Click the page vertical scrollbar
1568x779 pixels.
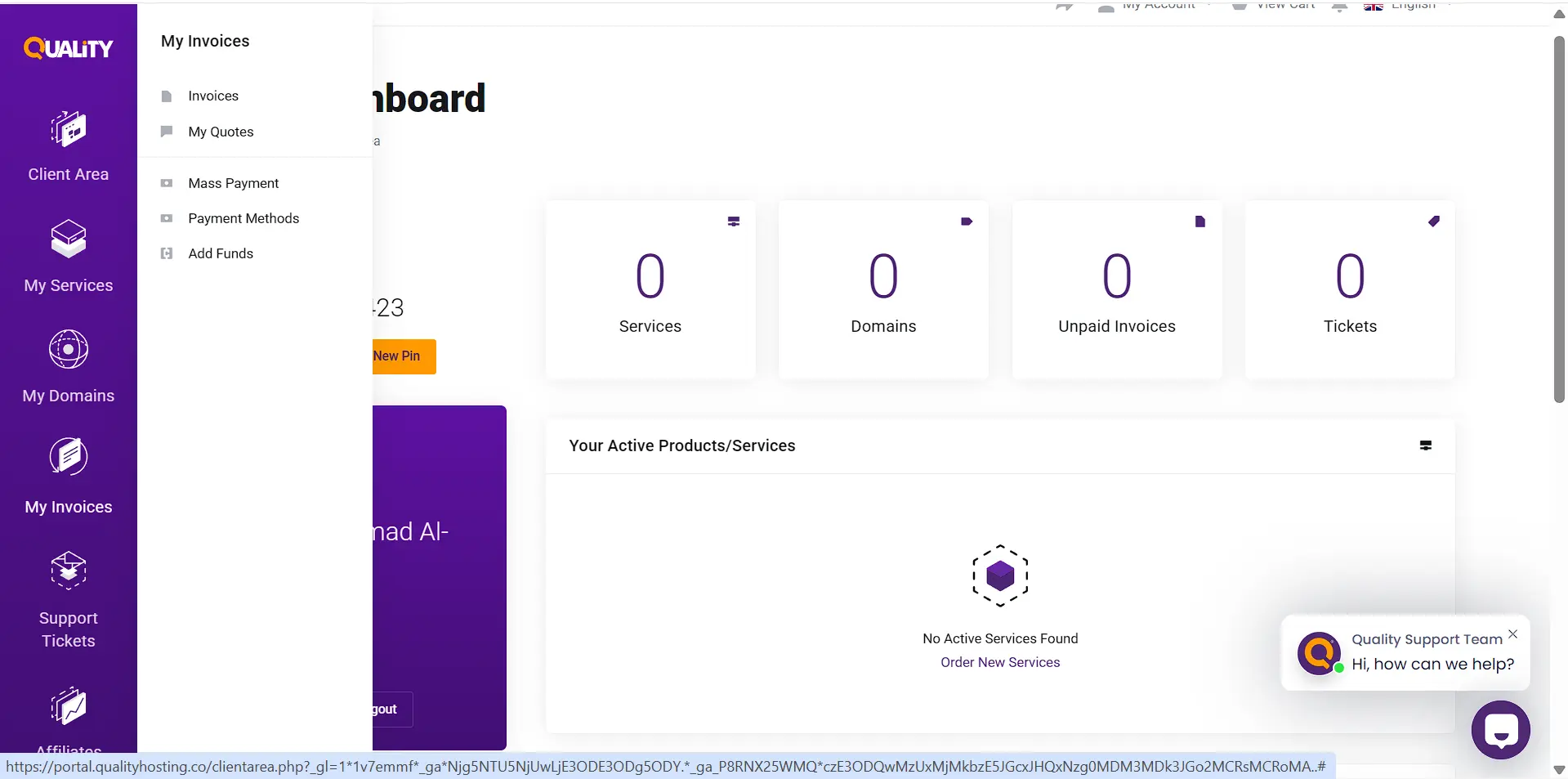[x=1559, y=219]
